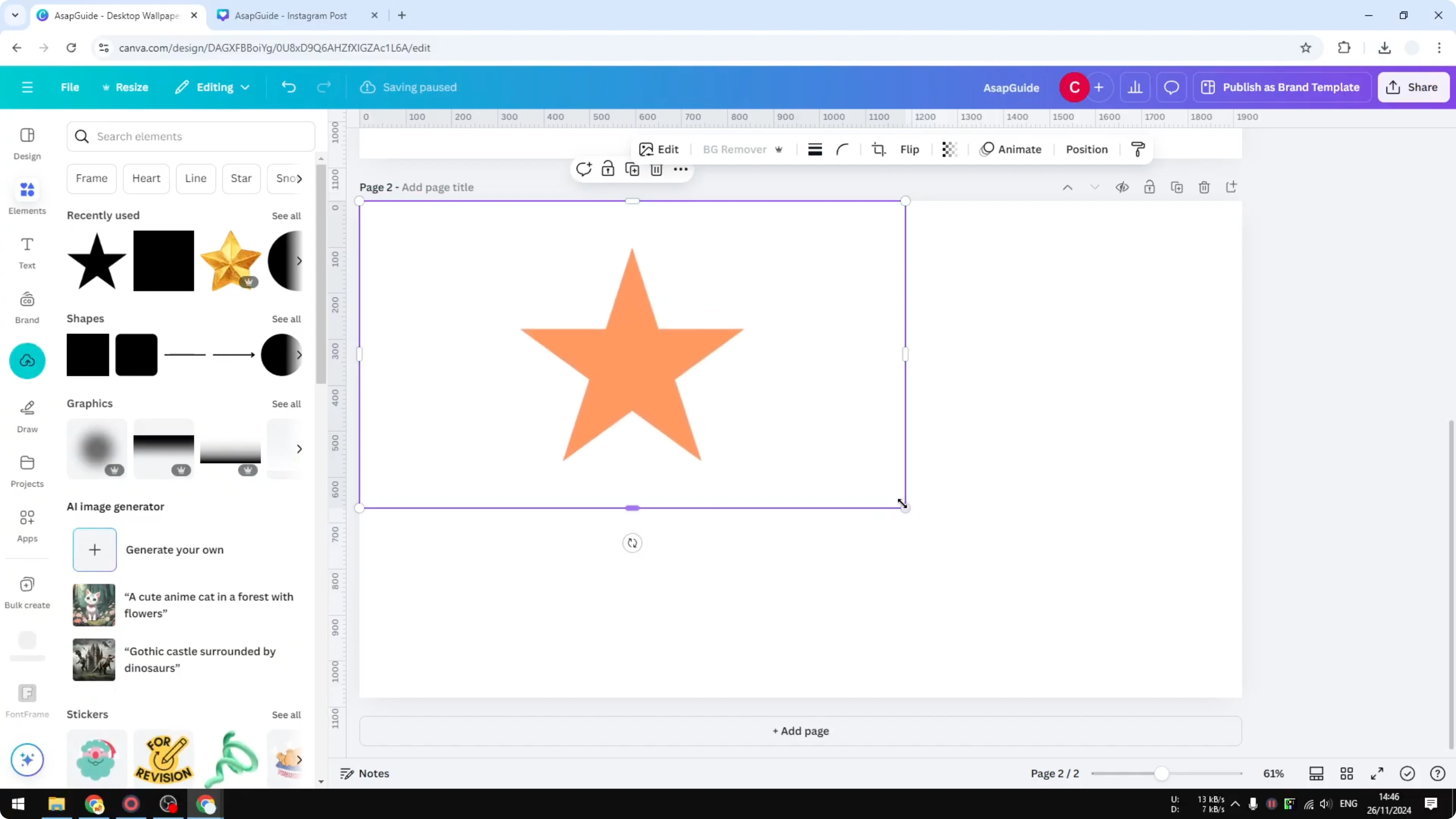Select the Brand tab in the sidebar

click(27, 307)
